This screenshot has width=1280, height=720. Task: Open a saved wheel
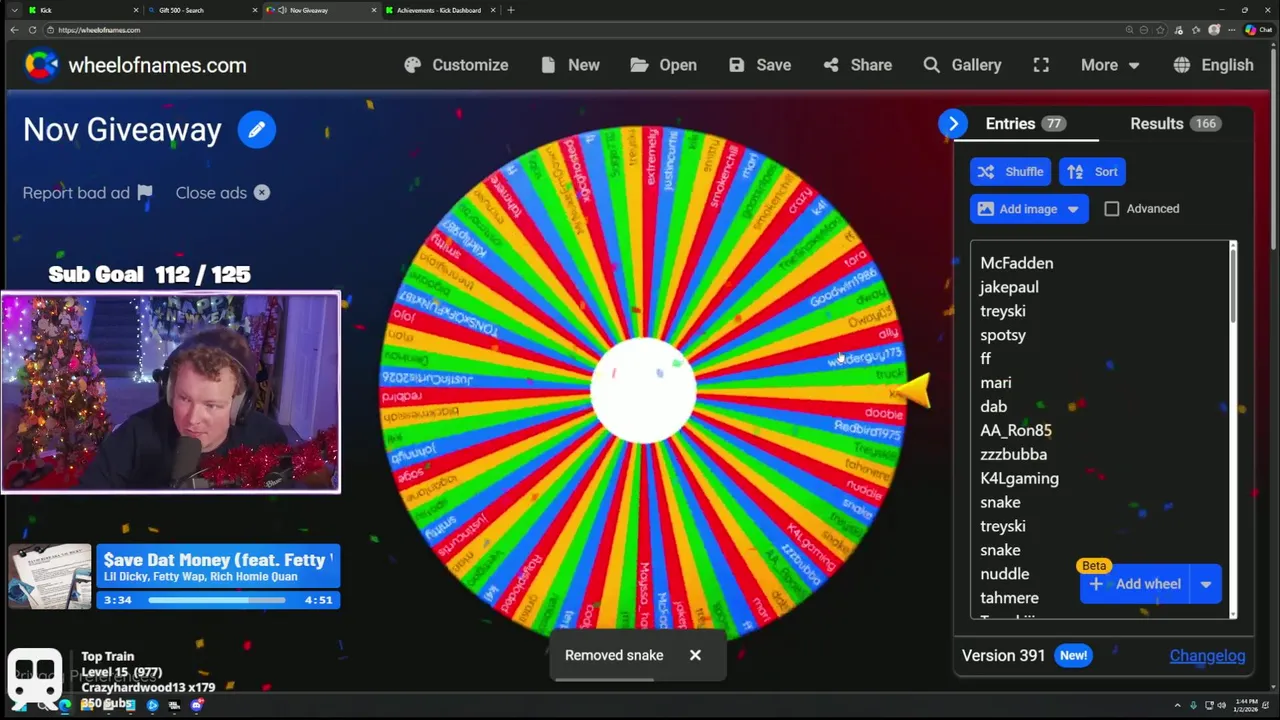point(663,65)
